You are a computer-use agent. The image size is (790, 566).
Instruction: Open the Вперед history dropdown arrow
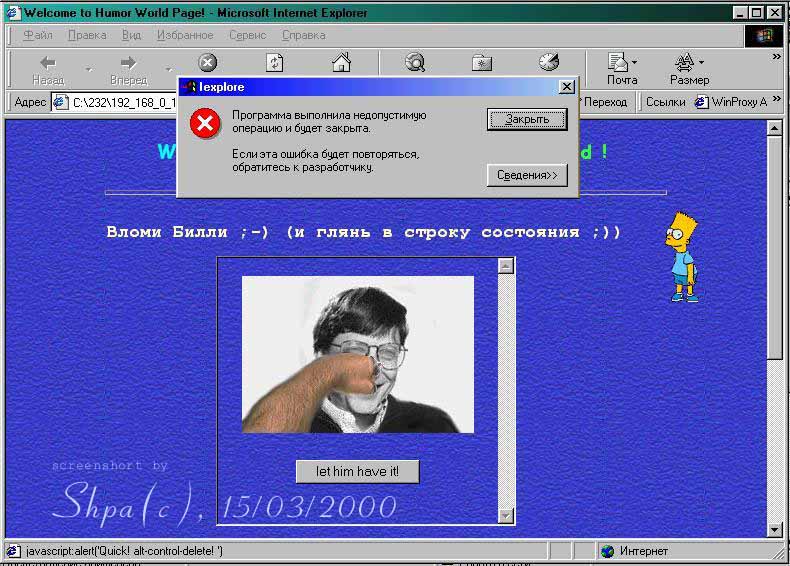coord(169,69)
